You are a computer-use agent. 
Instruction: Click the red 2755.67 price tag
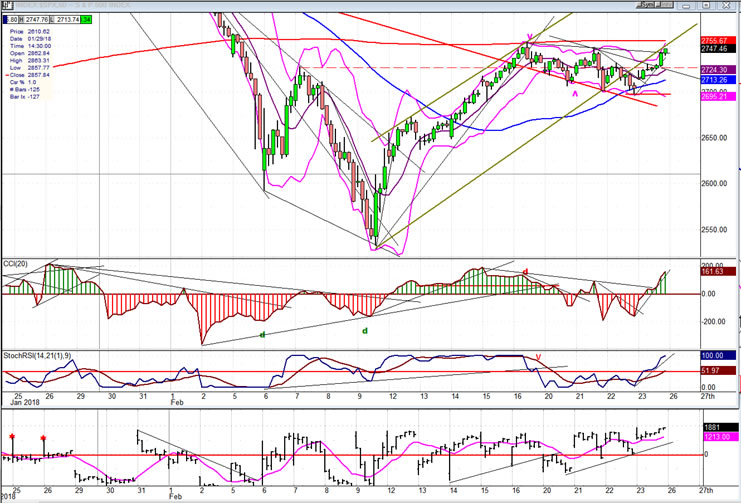[717, 42]
